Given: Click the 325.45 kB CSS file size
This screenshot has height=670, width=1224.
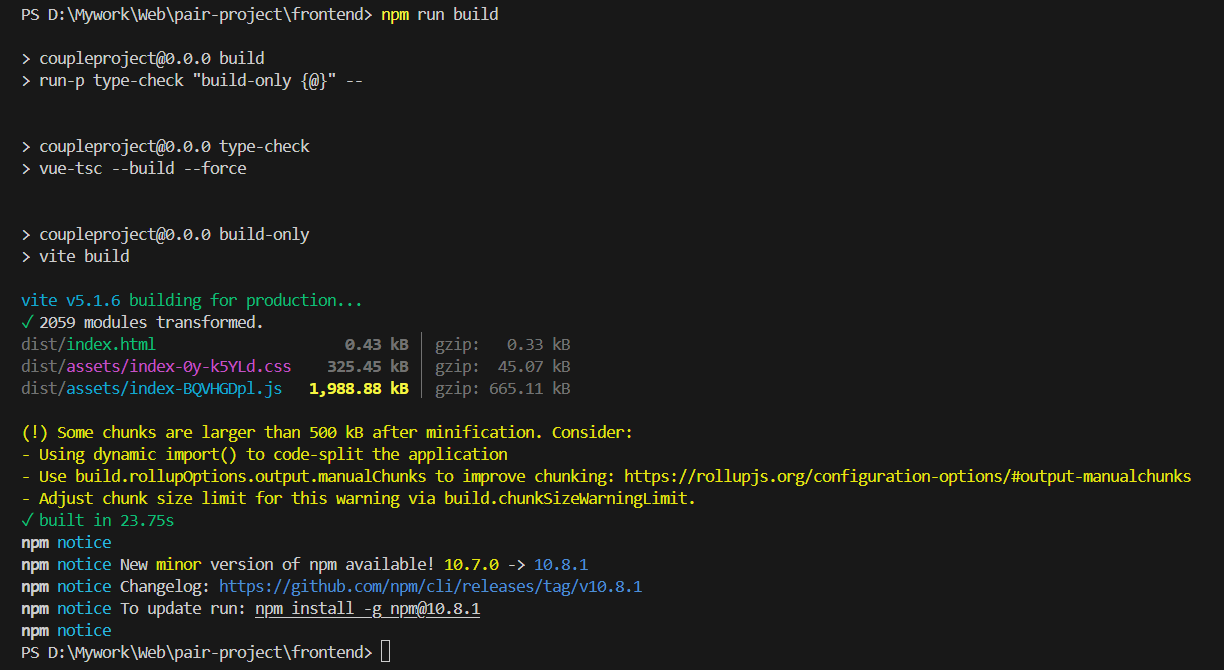Looking at the screenshot, I should tap(368, 366).
